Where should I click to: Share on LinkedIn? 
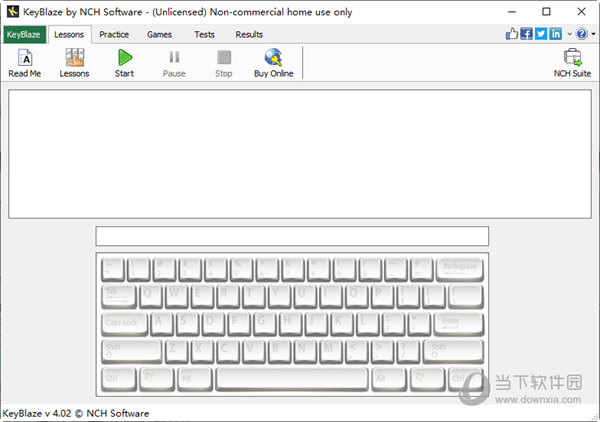click(556, 34)
